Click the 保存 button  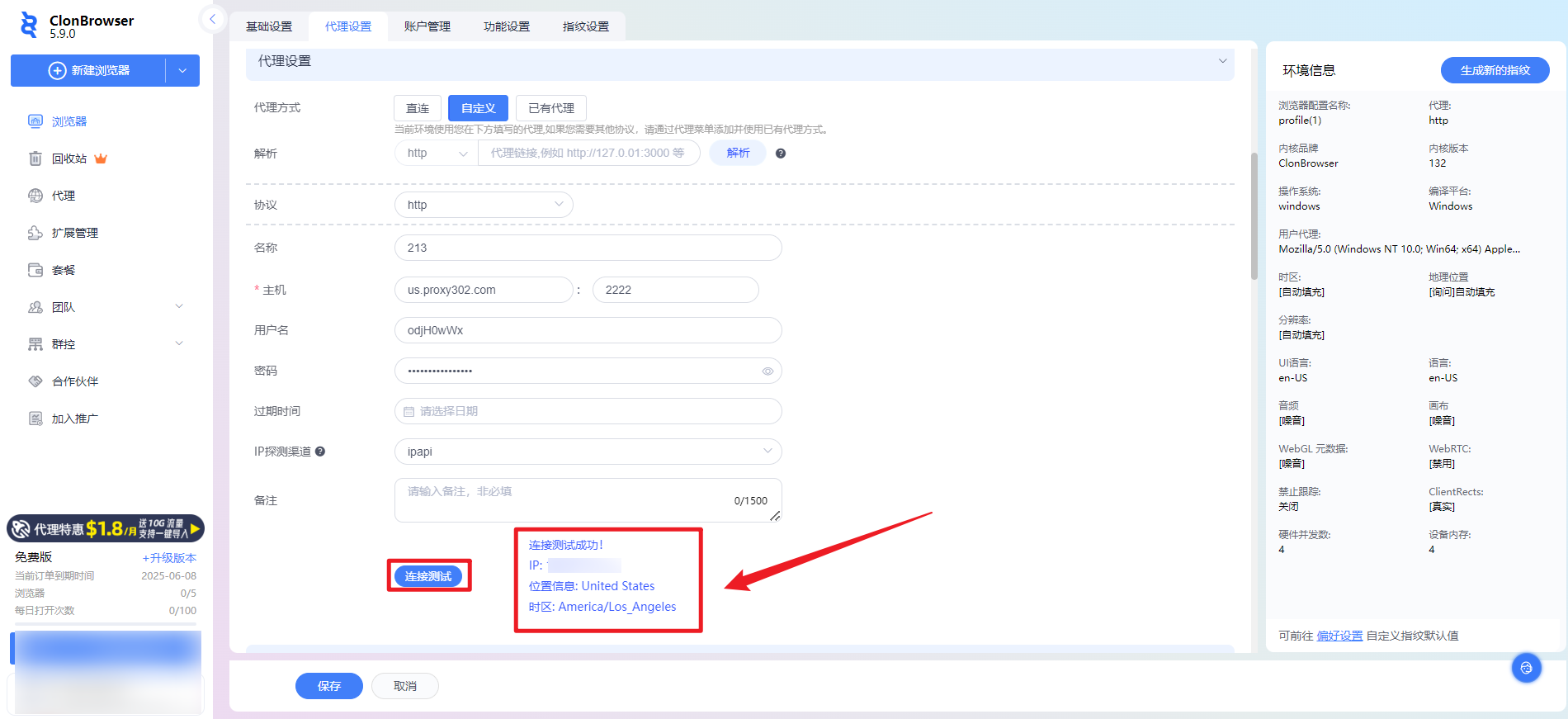pos(329,686)
